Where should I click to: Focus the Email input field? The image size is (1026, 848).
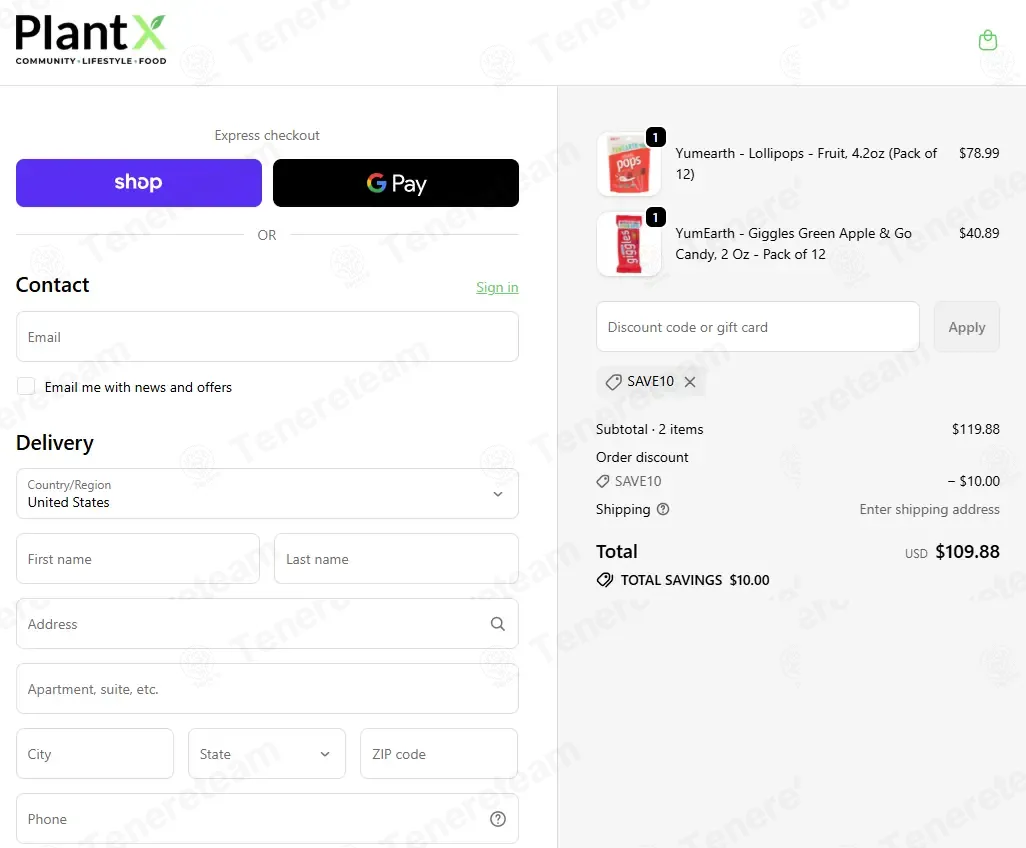(267, 336)
